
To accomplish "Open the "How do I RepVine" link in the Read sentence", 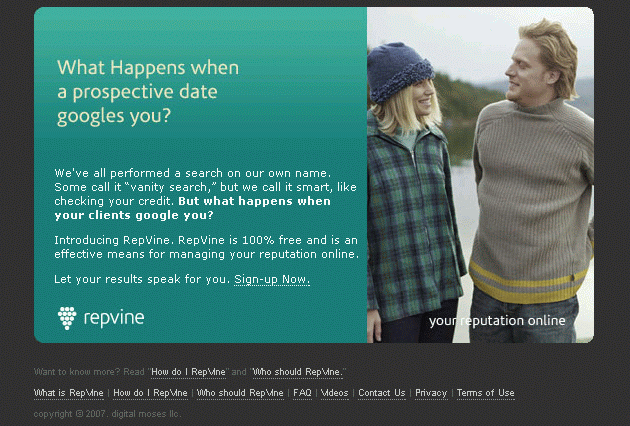I will pos(188,372).
